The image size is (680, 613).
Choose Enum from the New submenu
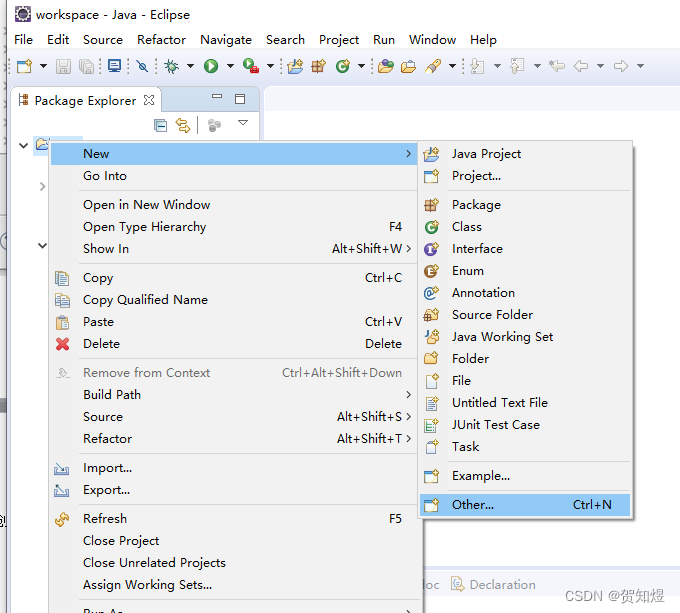click(525, 271)
